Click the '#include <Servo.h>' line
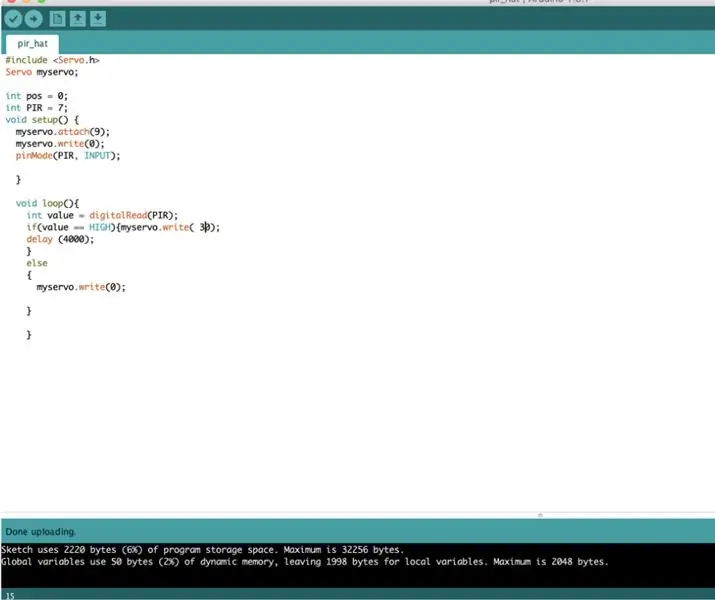Viewport: 715px width, 600px height. [52, 60]
